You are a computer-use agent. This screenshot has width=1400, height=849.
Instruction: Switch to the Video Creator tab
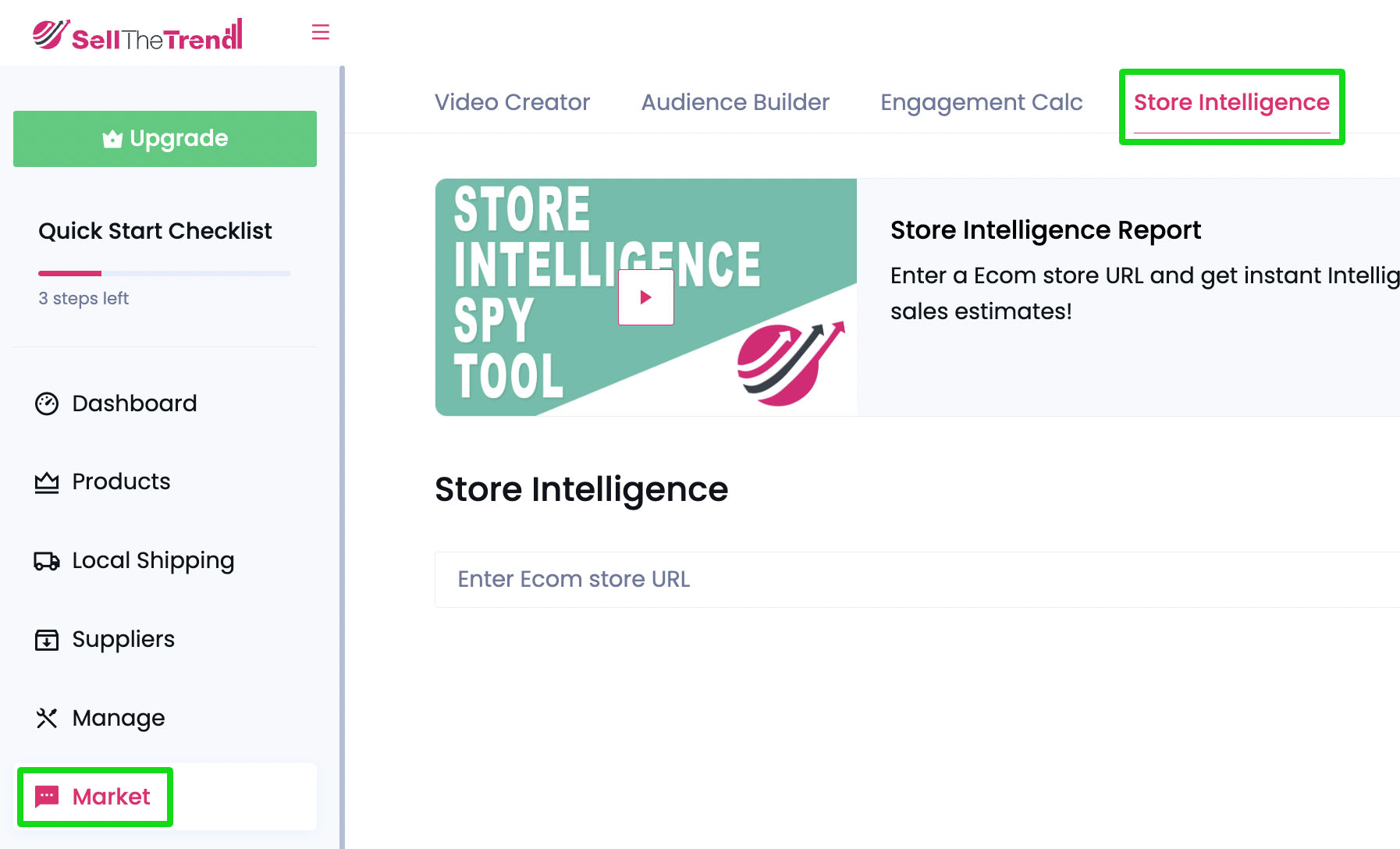[x=512, y=102]
